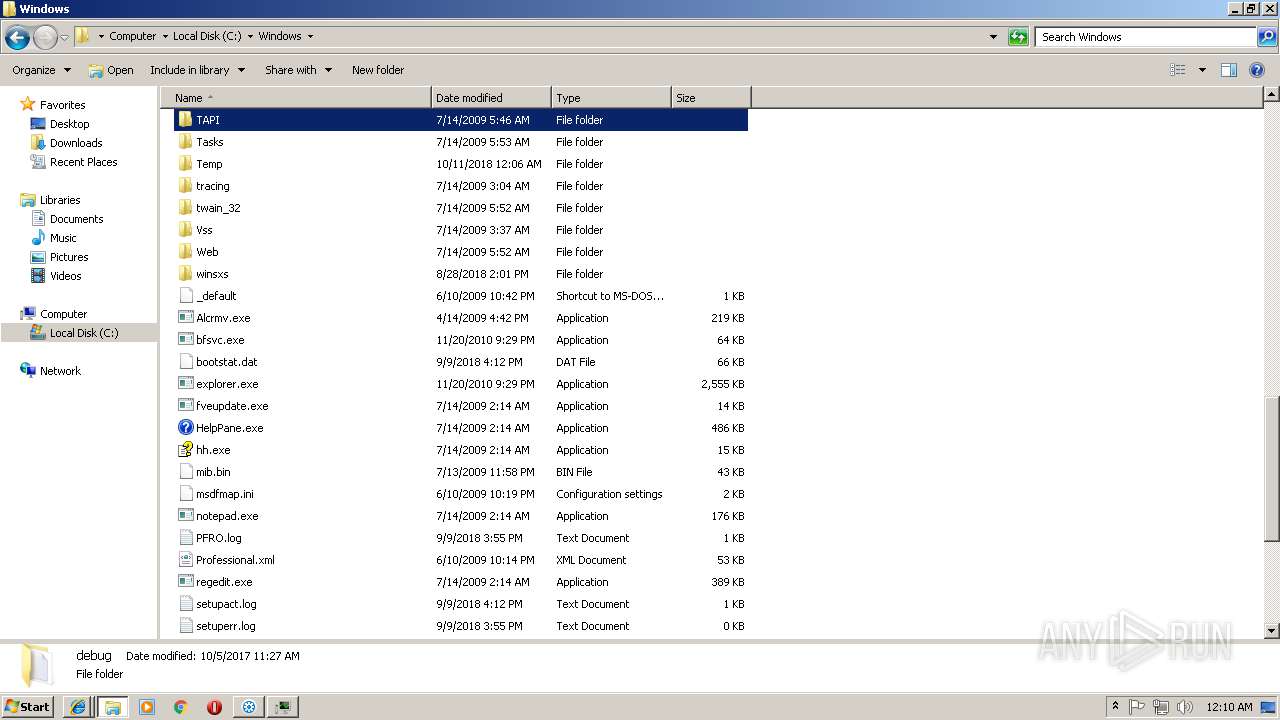1280x720 pixels.
Task: Click the Start button
Action: pyautogui.click(x=28, y=707)
